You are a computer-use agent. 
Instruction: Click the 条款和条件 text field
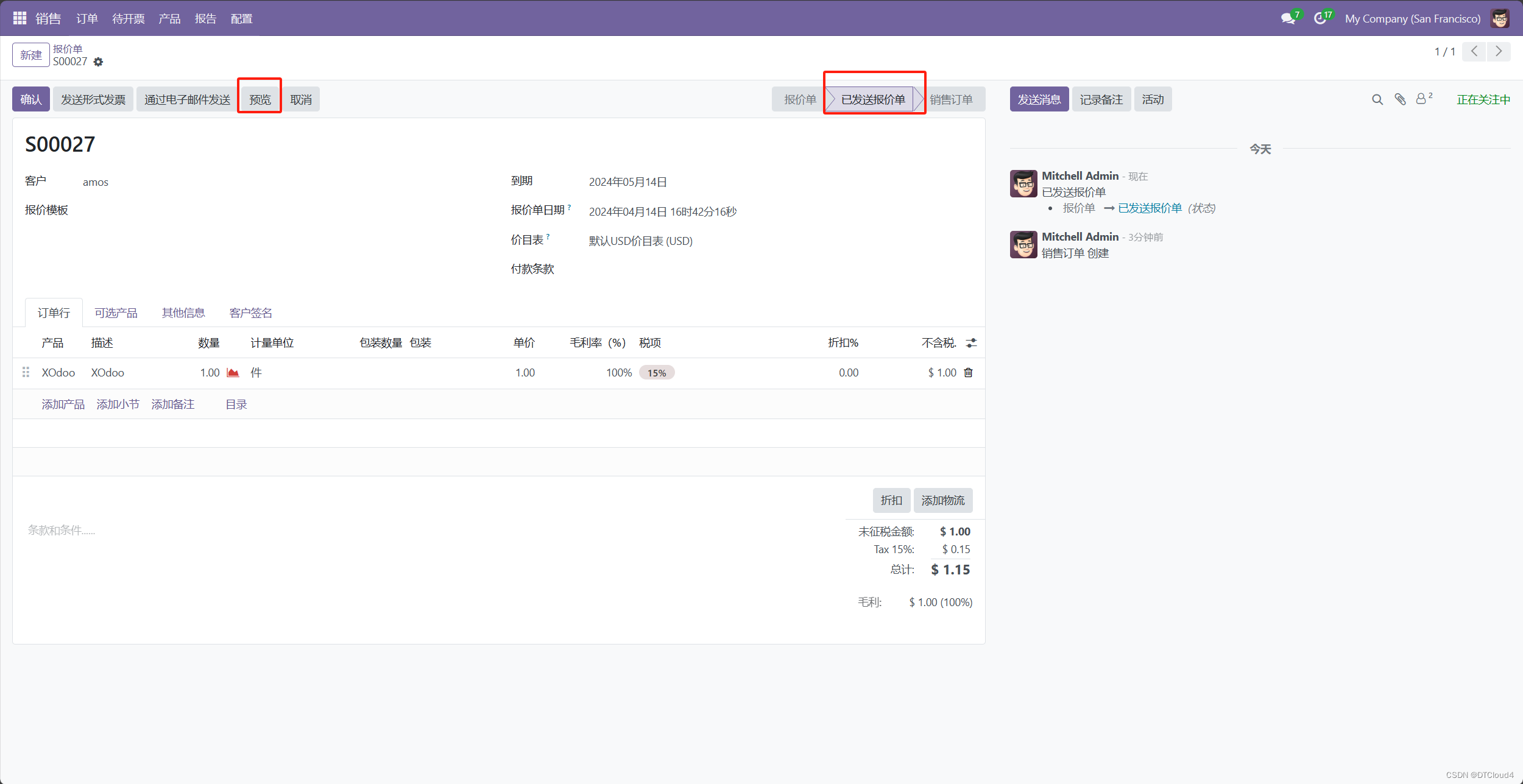pyautogui.click(x=61, y=531)
